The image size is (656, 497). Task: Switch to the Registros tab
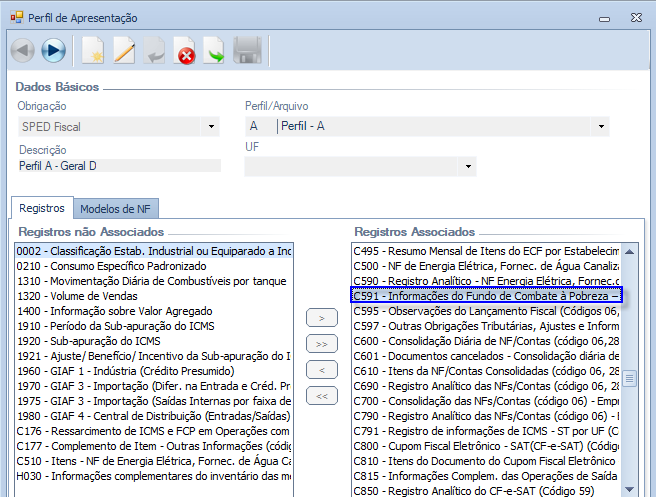pos(42,208)
